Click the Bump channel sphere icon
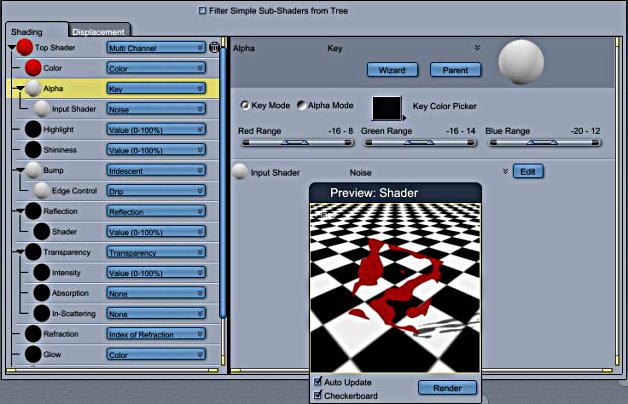628x404 pixels. [32, 171]
